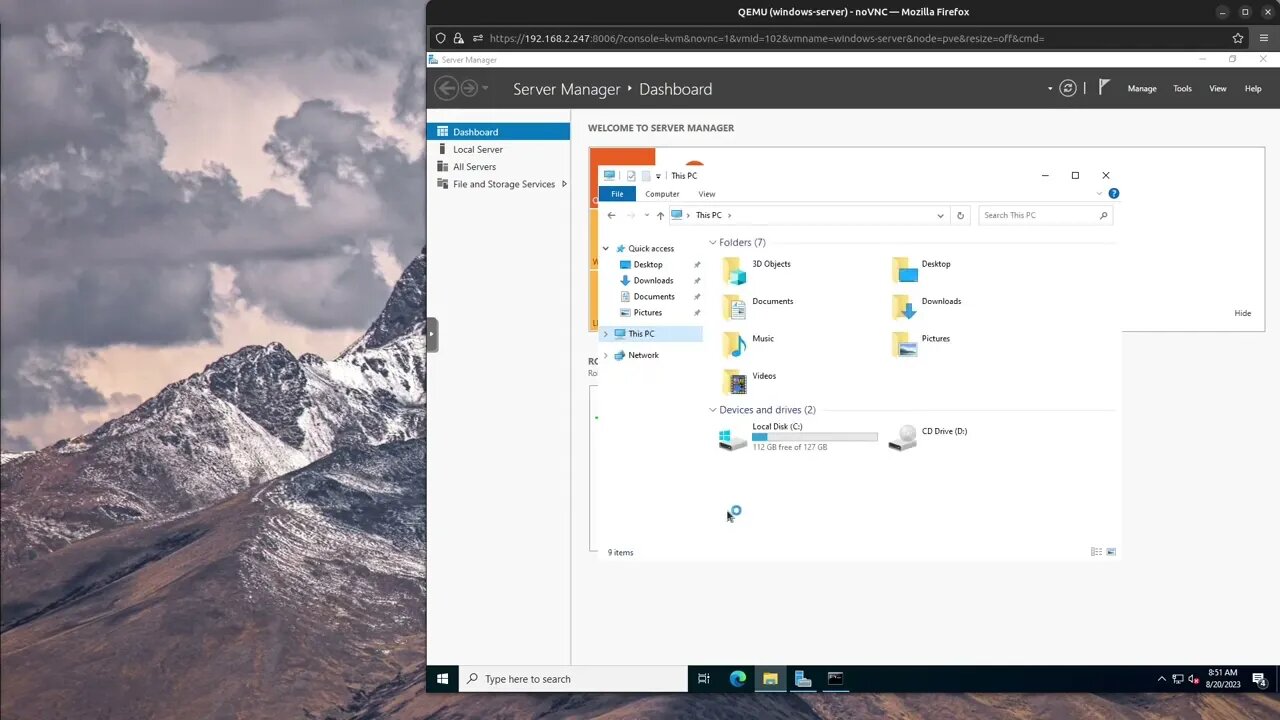Collapse the Devices and drives group

pyautogui.click(x=713, y=410)
